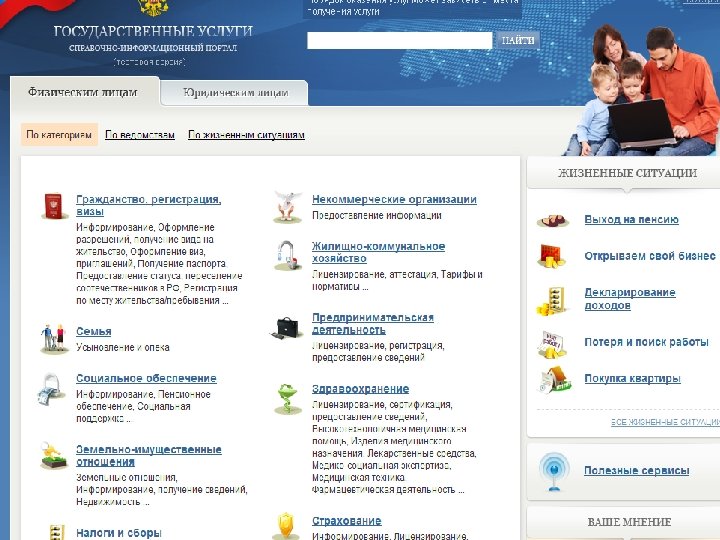The image size is (720, 540).
Task: Click the house icon by Покупка квартиры
Action: coord(555,379)
